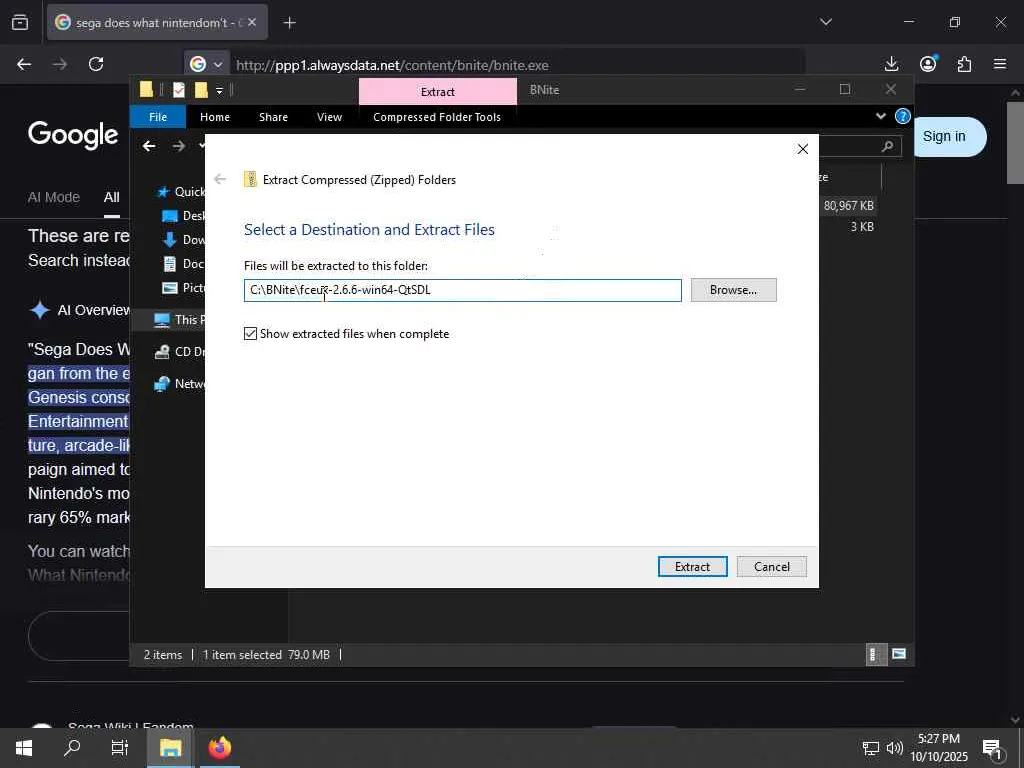Screen dimensions: 1024x768
Task: Switch to the Share ribbon tab
Action: (x=273, y=117)
